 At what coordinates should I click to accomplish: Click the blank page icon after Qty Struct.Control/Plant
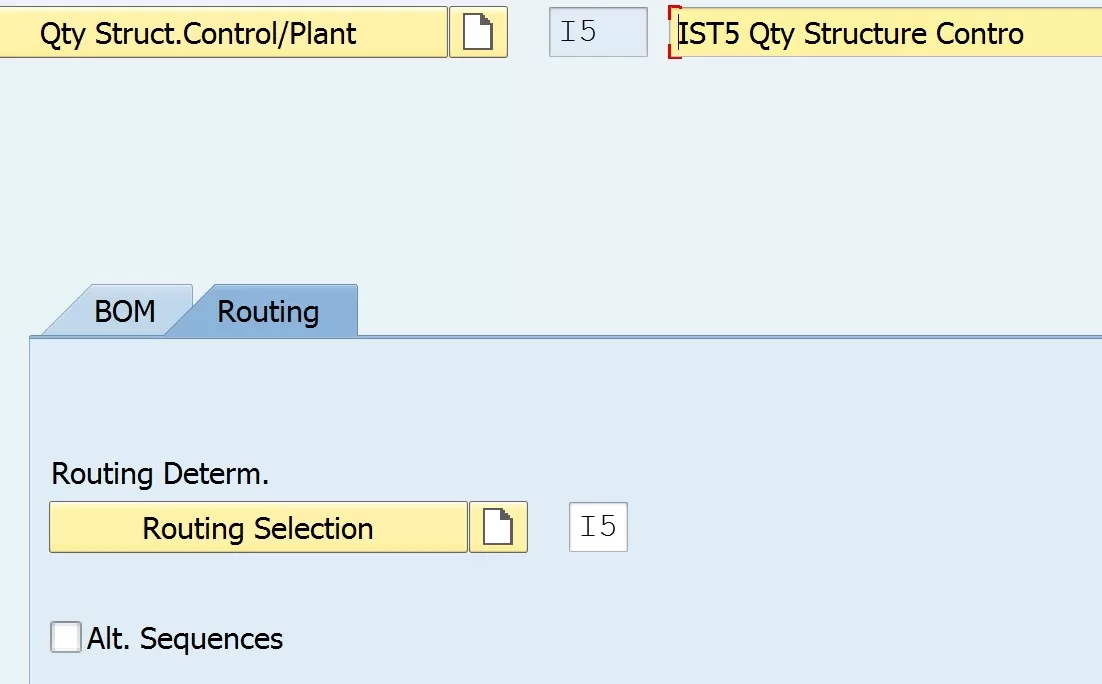coord(478,32)
